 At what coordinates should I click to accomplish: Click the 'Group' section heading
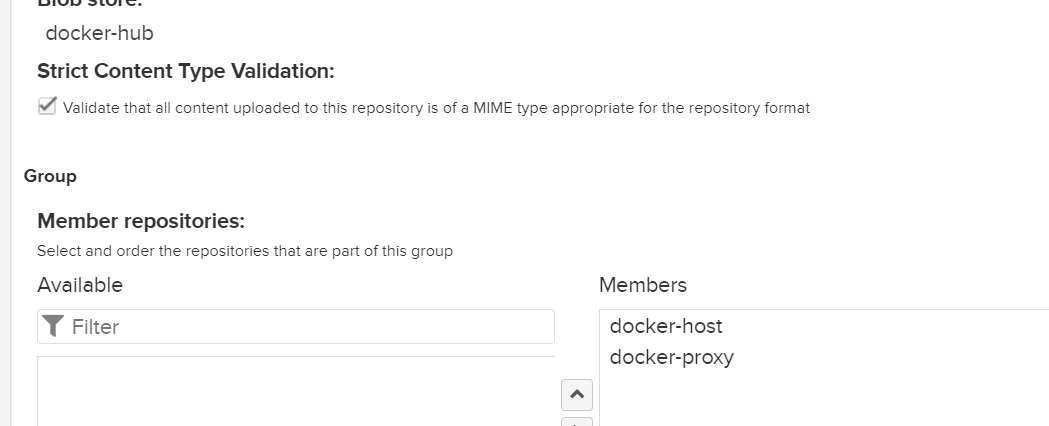(x=50, y=176)
